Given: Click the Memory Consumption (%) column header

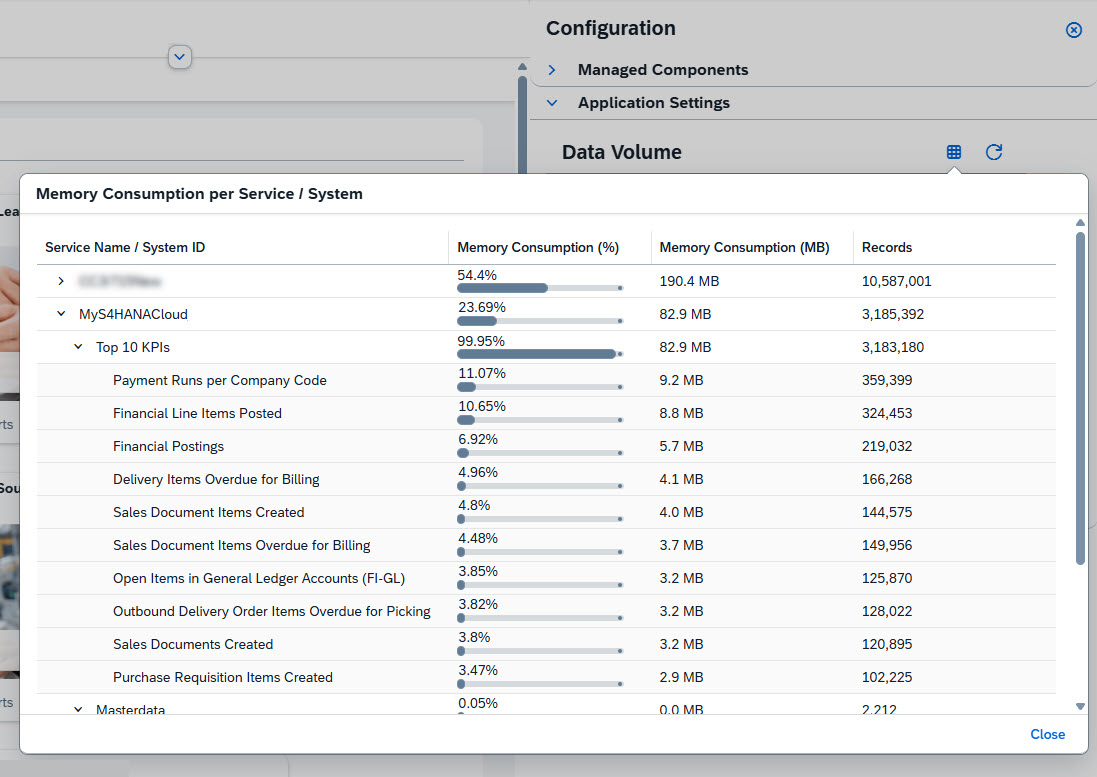Looking at the screenshot, I should 538,247.
